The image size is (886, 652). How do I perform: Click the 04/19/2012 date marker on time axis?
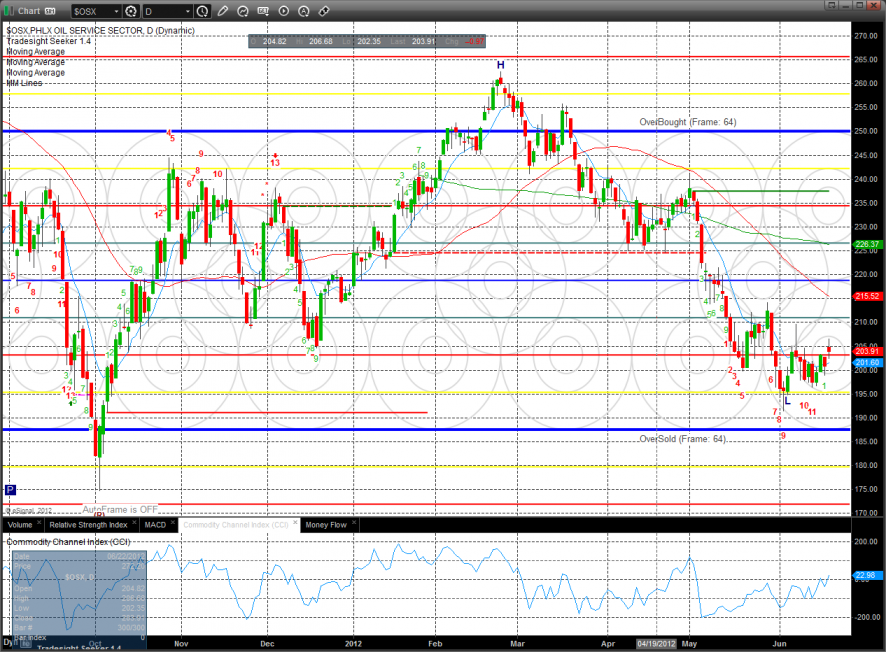point(658,645)
